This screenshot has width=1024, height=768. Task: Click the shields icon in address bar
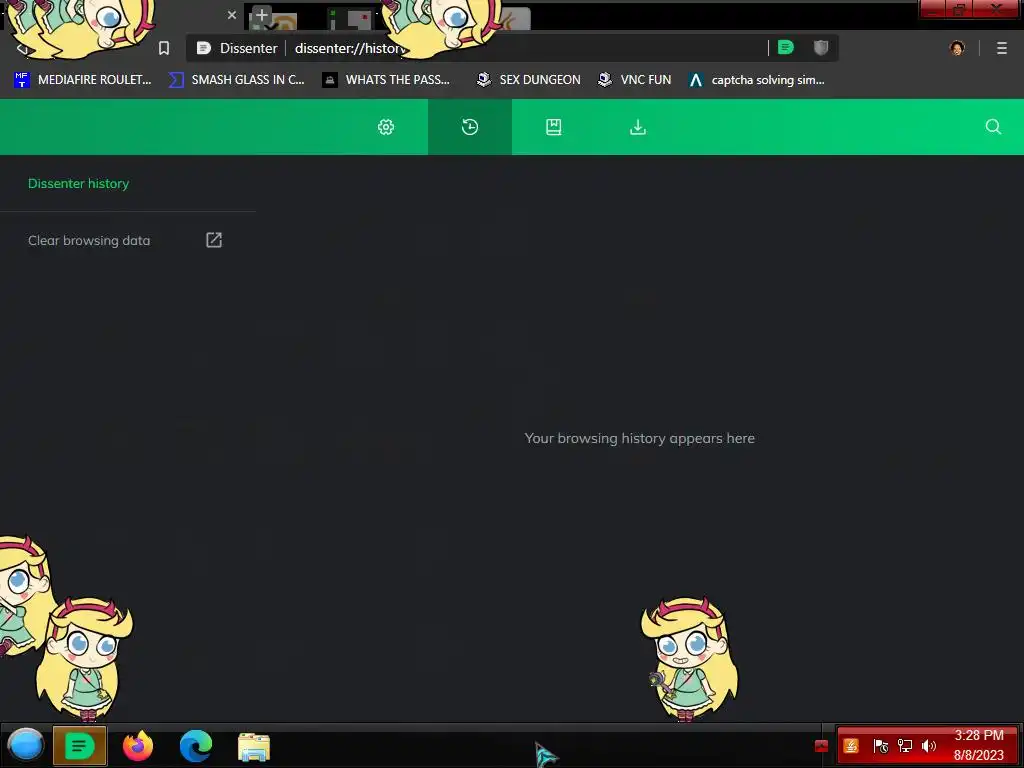point(821,47)
